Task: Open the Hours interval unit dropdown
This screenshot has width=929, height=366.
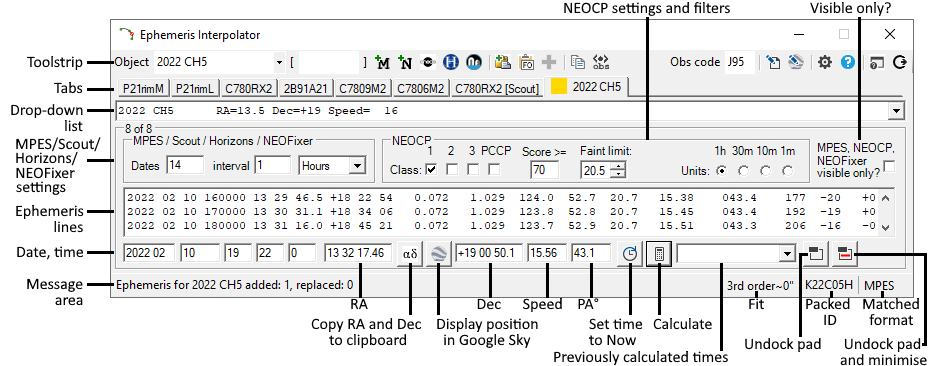Action: pyautogui.click(x=357, y=166)
